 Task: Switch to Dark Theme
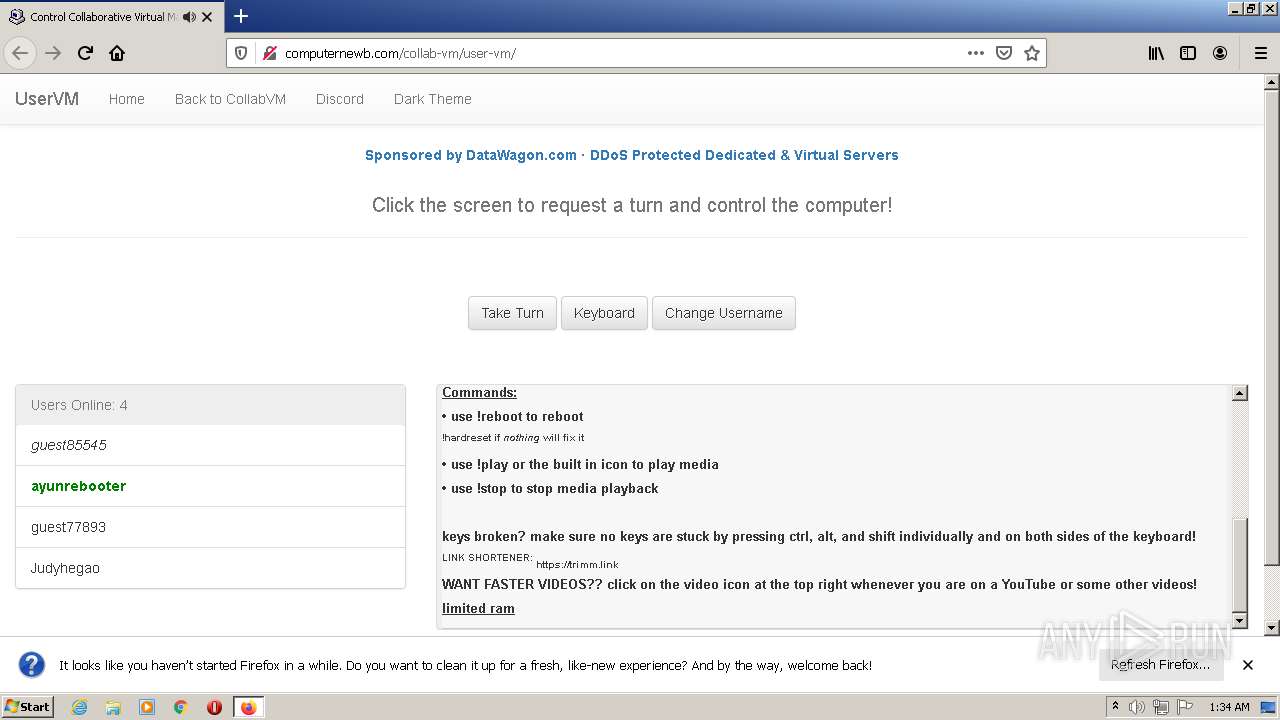click(433, 99)
